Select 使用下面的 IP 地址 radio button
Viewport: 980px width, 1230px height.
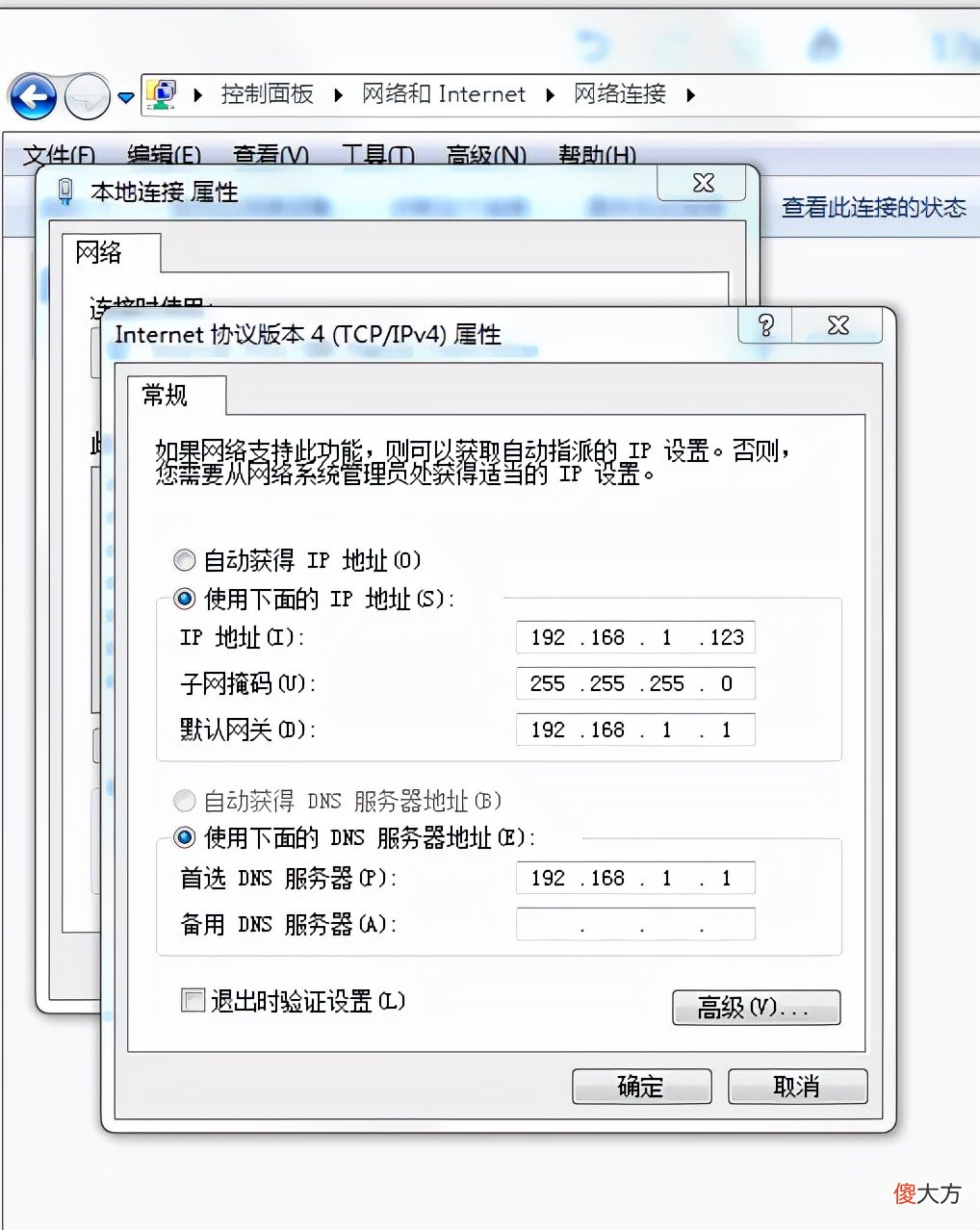[184, 599]
